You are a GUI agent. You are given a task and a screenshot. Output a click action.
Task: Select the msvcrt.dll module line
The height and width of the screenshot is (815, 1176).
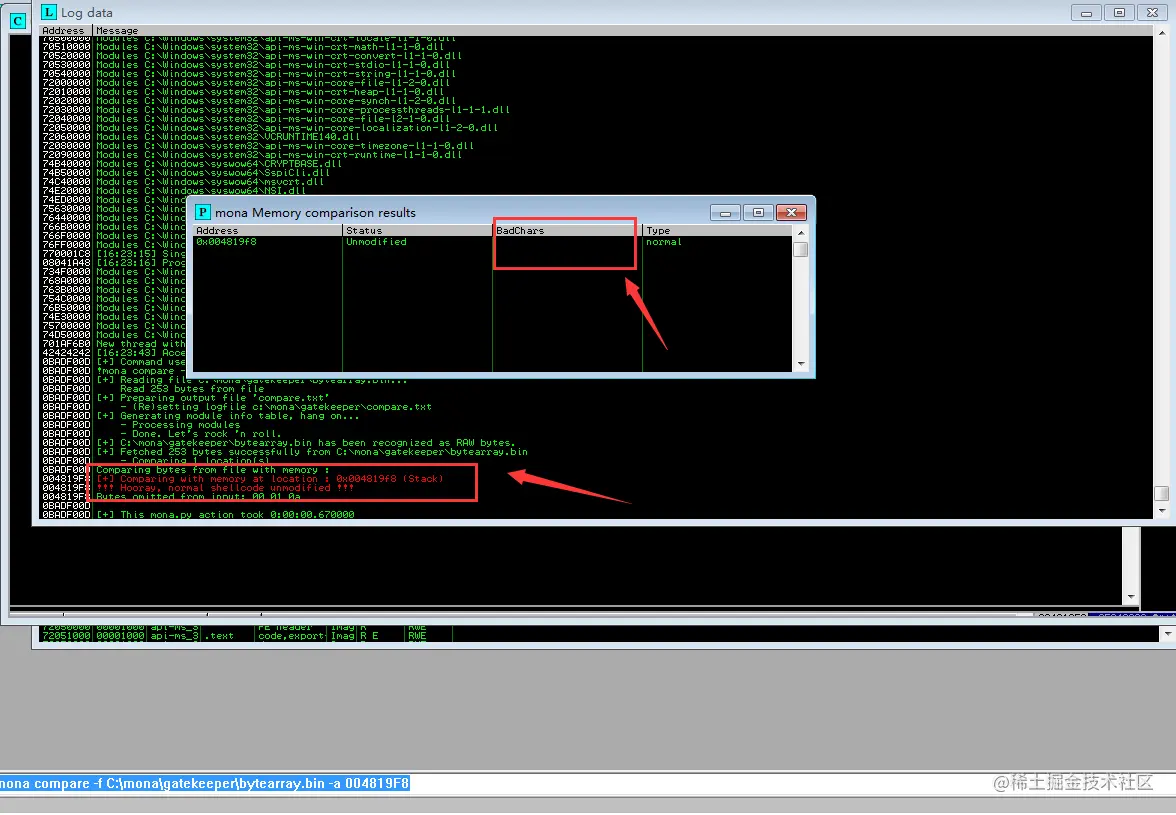(210, 181)
